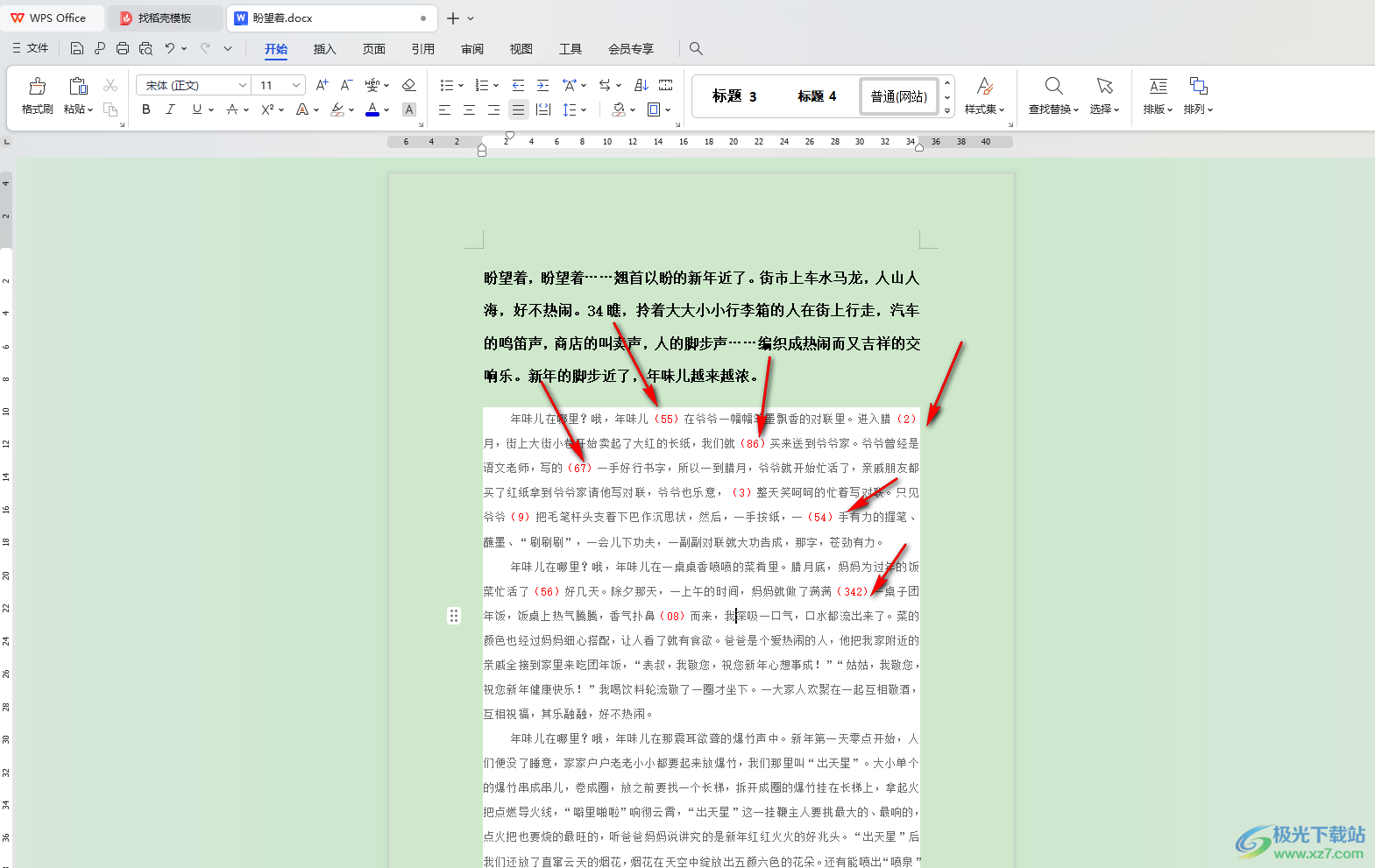Screen dimensions: 1375x868
Task: Expand the Font Color dropdown arrow
Action: 386,110
